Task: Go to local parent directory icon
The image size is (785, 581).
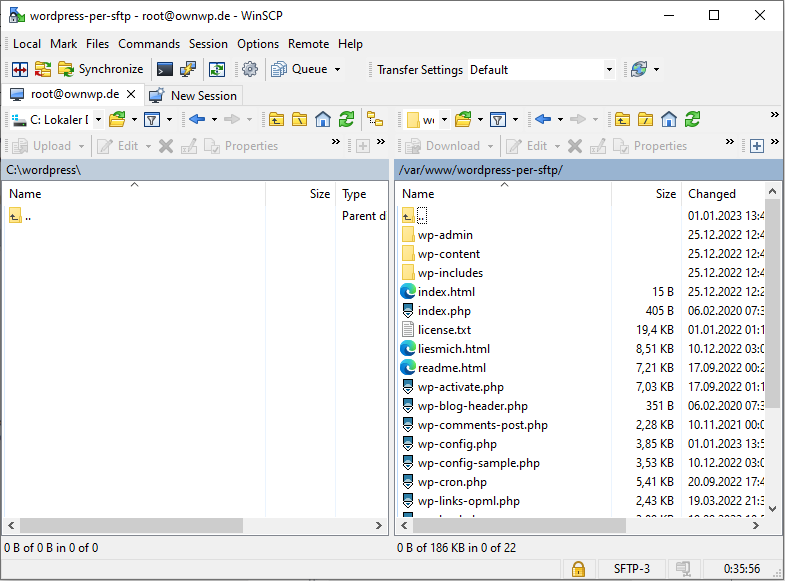Action: click(x=276, y=120)
